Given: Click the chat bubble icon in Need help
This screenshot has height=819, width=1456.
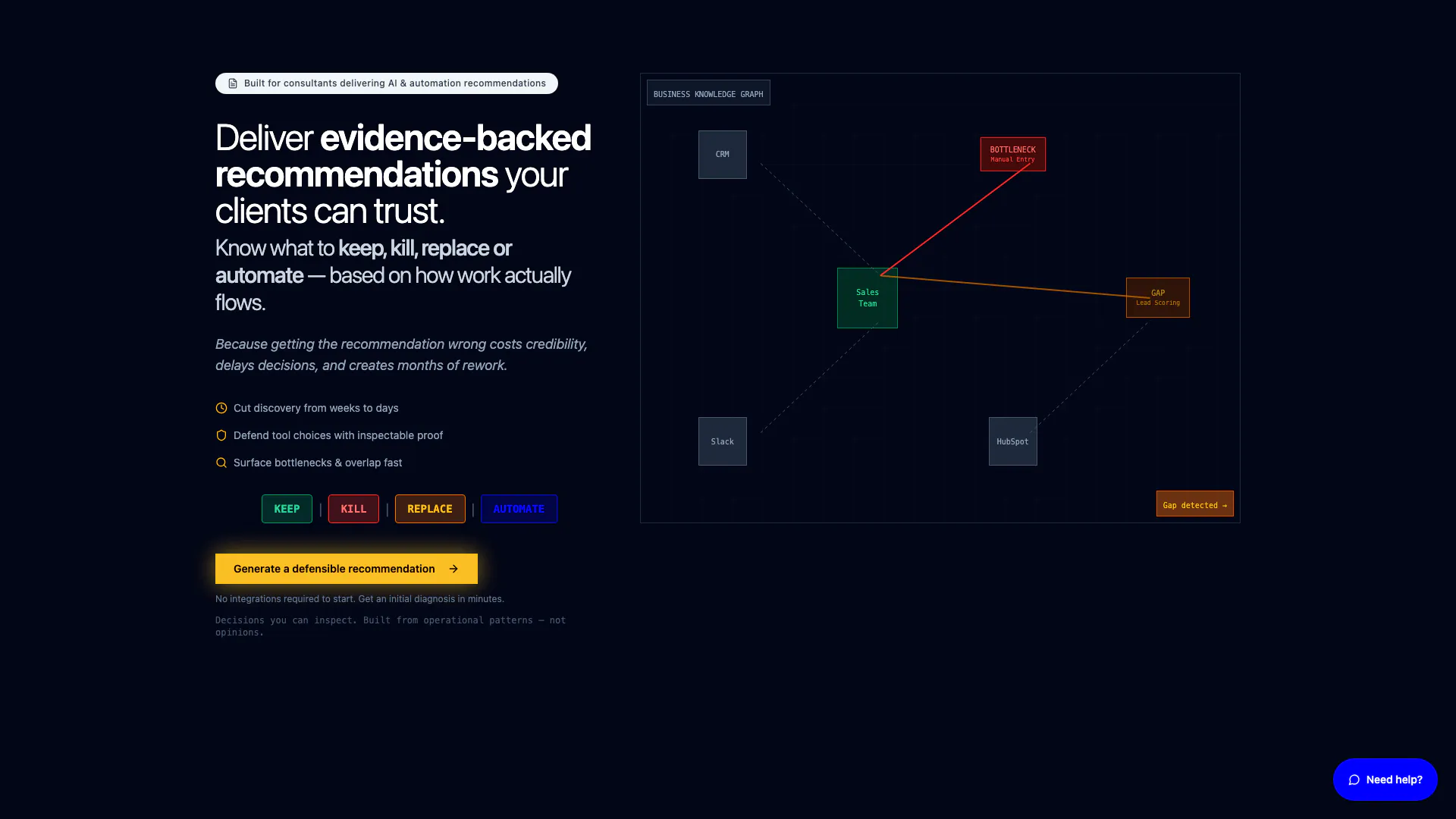Looking at the screenshot, I should pyautogui.click(x=1354, y=780).
